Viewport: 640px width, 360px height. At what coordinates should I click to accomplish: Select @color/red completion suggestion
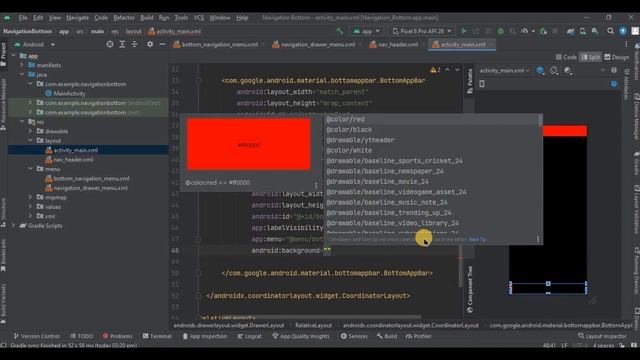431,119
